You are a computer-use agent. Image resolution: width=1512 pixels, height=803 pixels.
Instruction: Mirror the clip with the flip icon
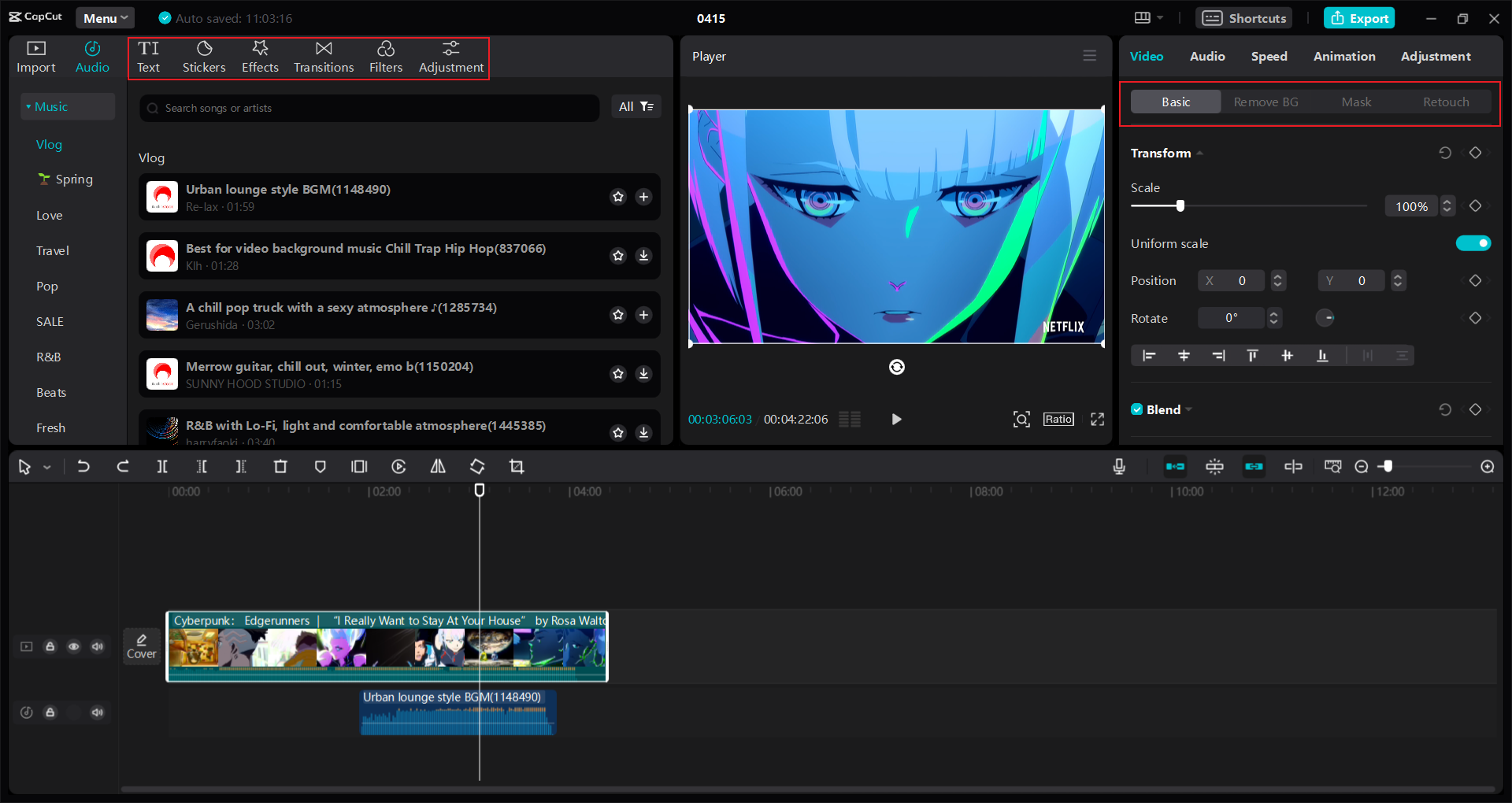click(438, 467)
